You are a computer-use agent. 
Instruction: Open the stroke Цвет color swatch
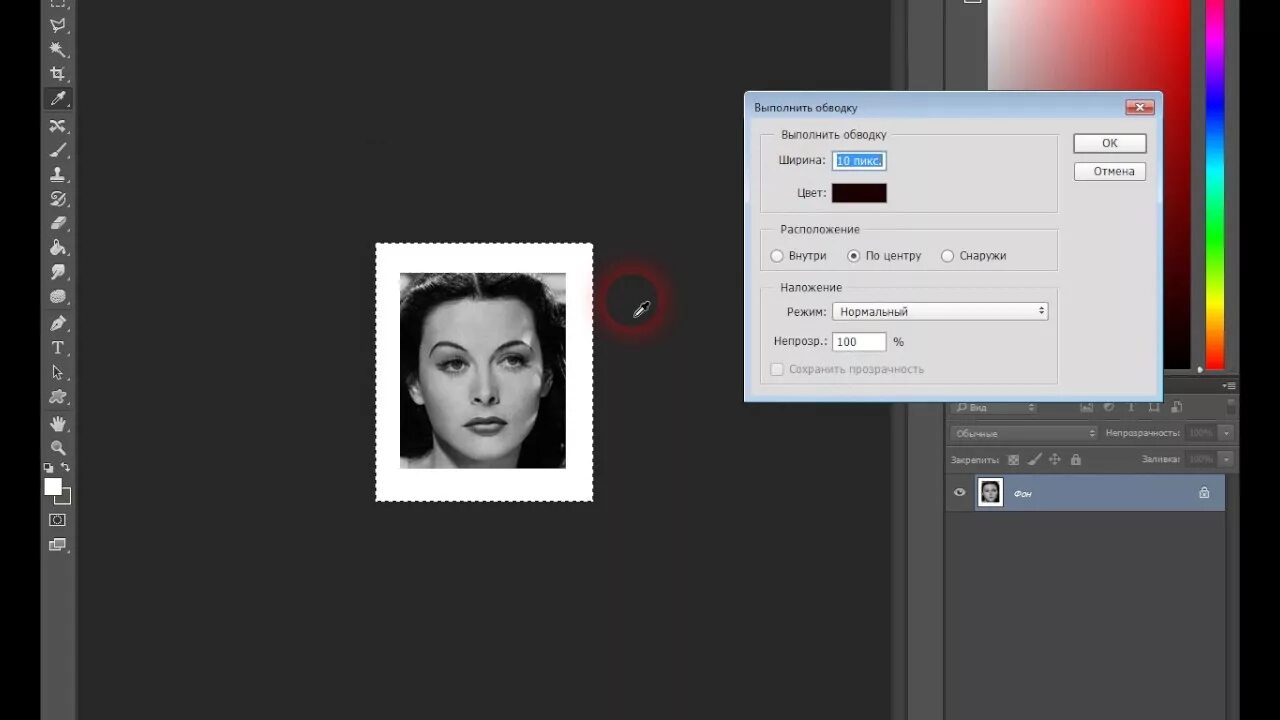859,193
